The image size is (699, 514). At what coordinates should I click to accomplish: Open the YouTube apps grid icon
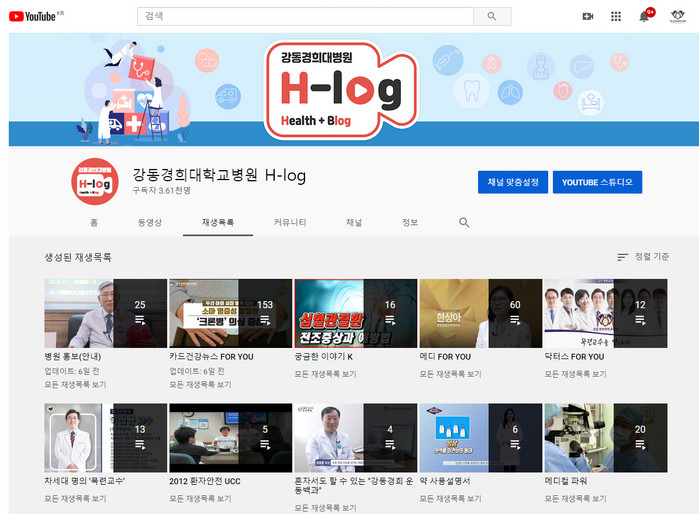616,16
